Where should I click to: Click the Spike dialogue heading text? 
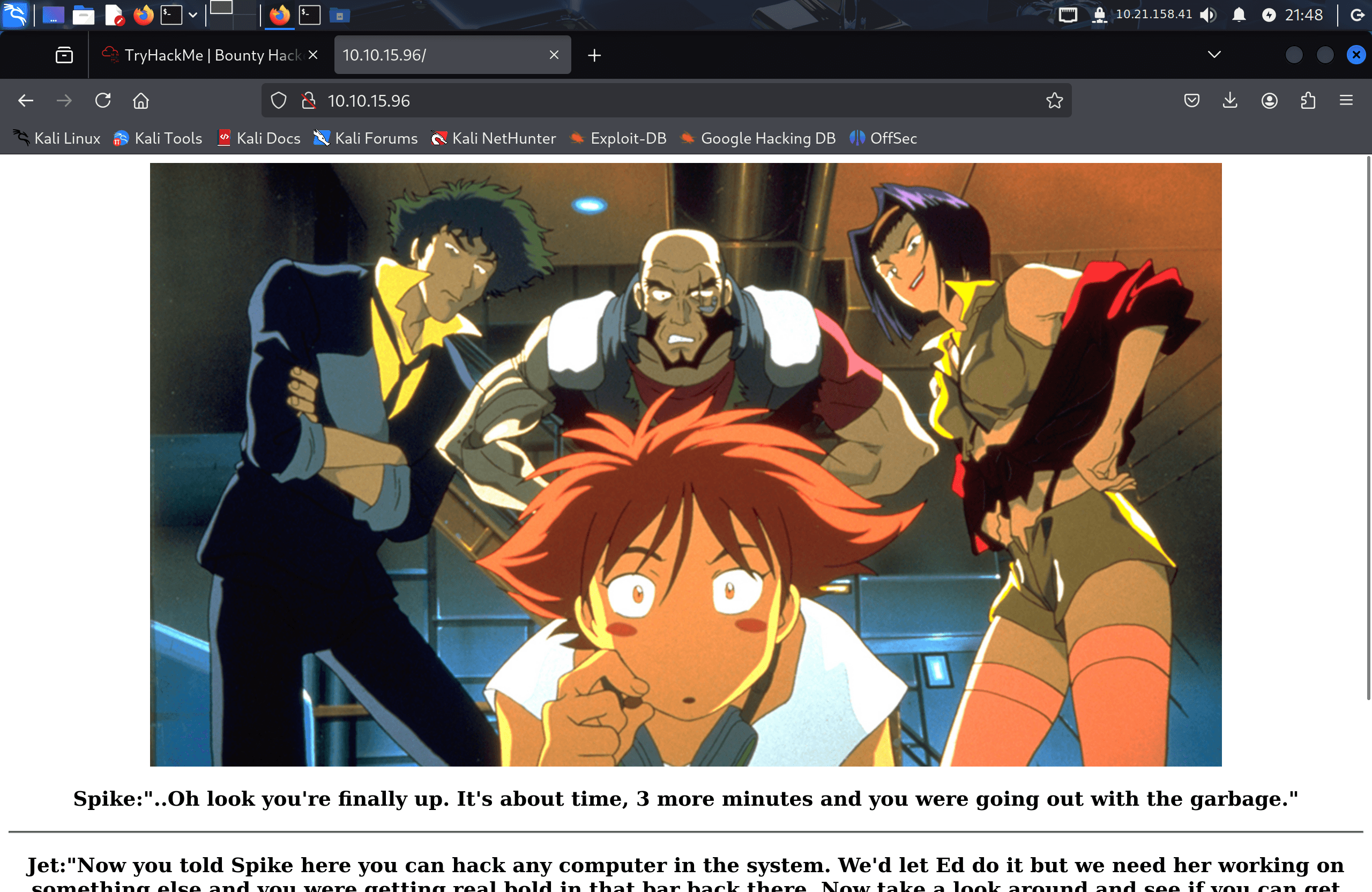click(x=685, y=799)
